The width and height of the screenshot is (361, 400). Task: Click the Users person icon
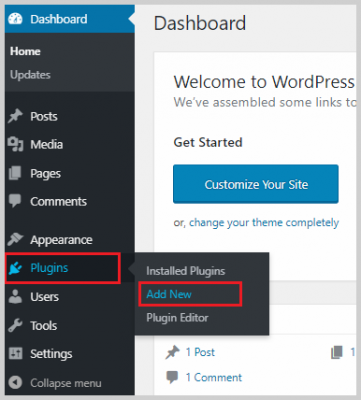[x=15, y=296]
